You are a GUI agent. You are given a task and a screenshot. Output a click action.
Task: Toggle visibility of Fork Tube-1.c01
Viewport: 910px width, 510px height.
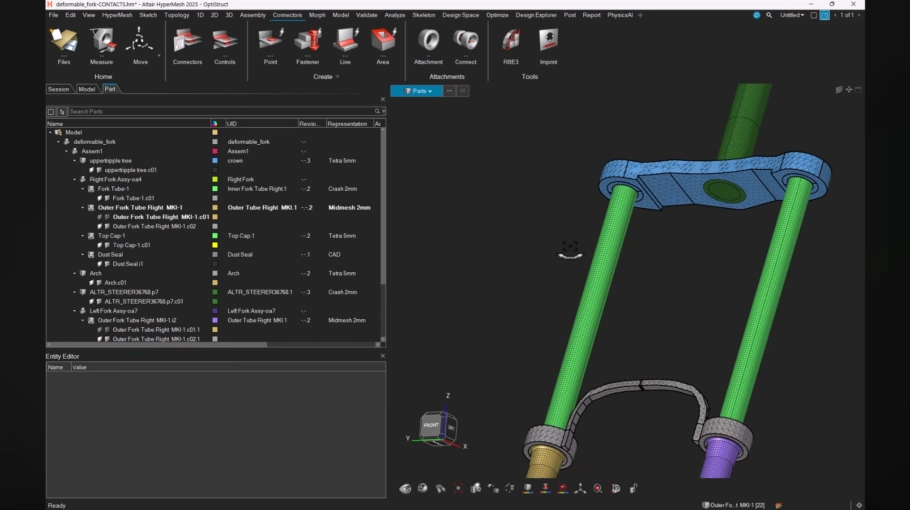(x=100, y=198)
